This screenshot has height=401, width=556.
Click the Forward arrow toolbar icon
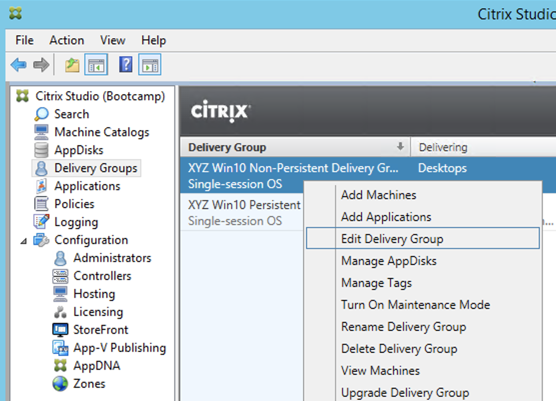click(41, 65)
